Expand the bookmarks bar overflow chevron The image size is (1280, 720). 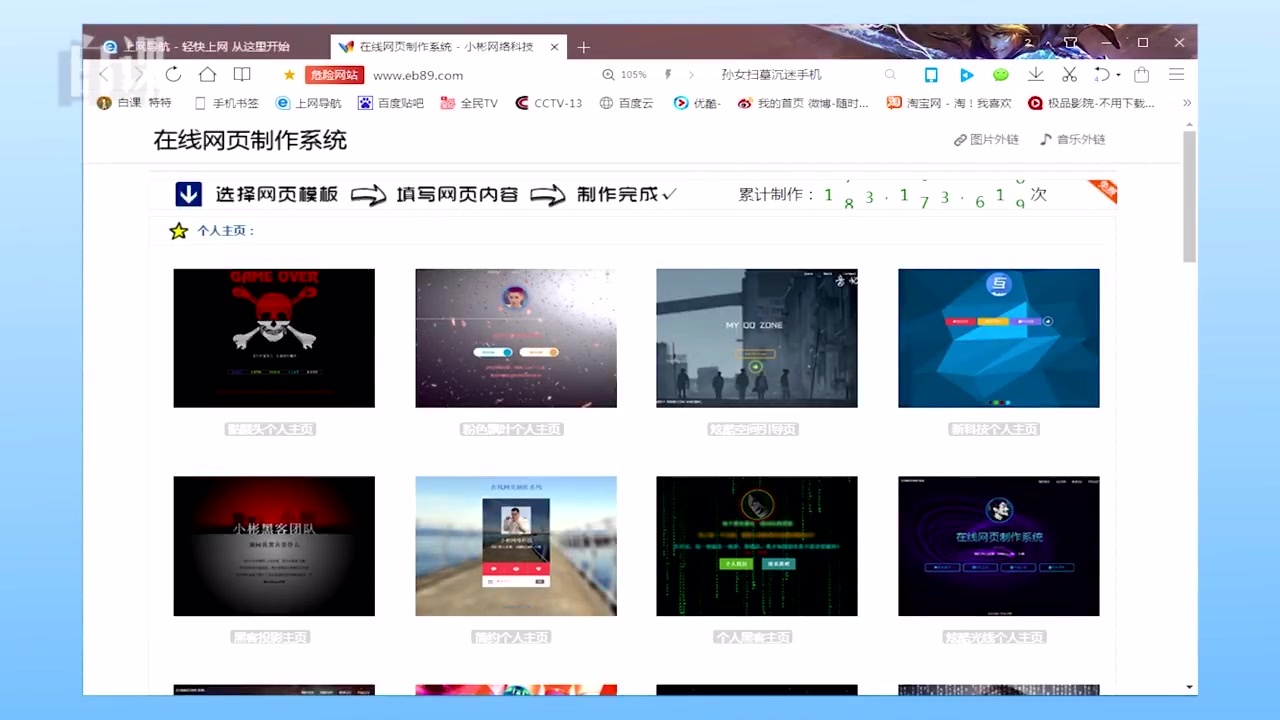point(1187,103)
